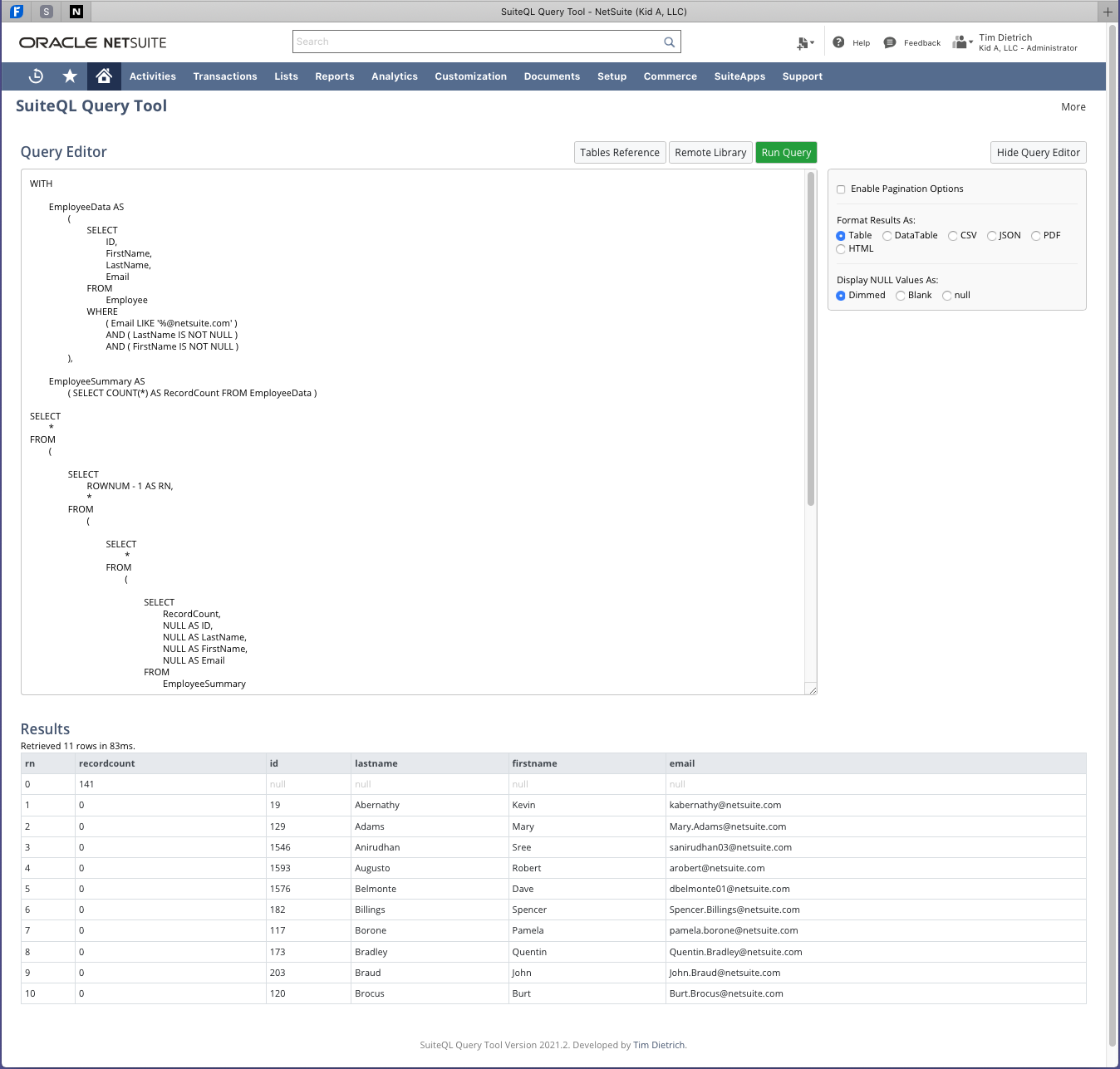Image resolution: width=1120 pixels, height=1069 pixels.
Task: Go to the Home dashboard icon
Action: [x=104, y=76]
